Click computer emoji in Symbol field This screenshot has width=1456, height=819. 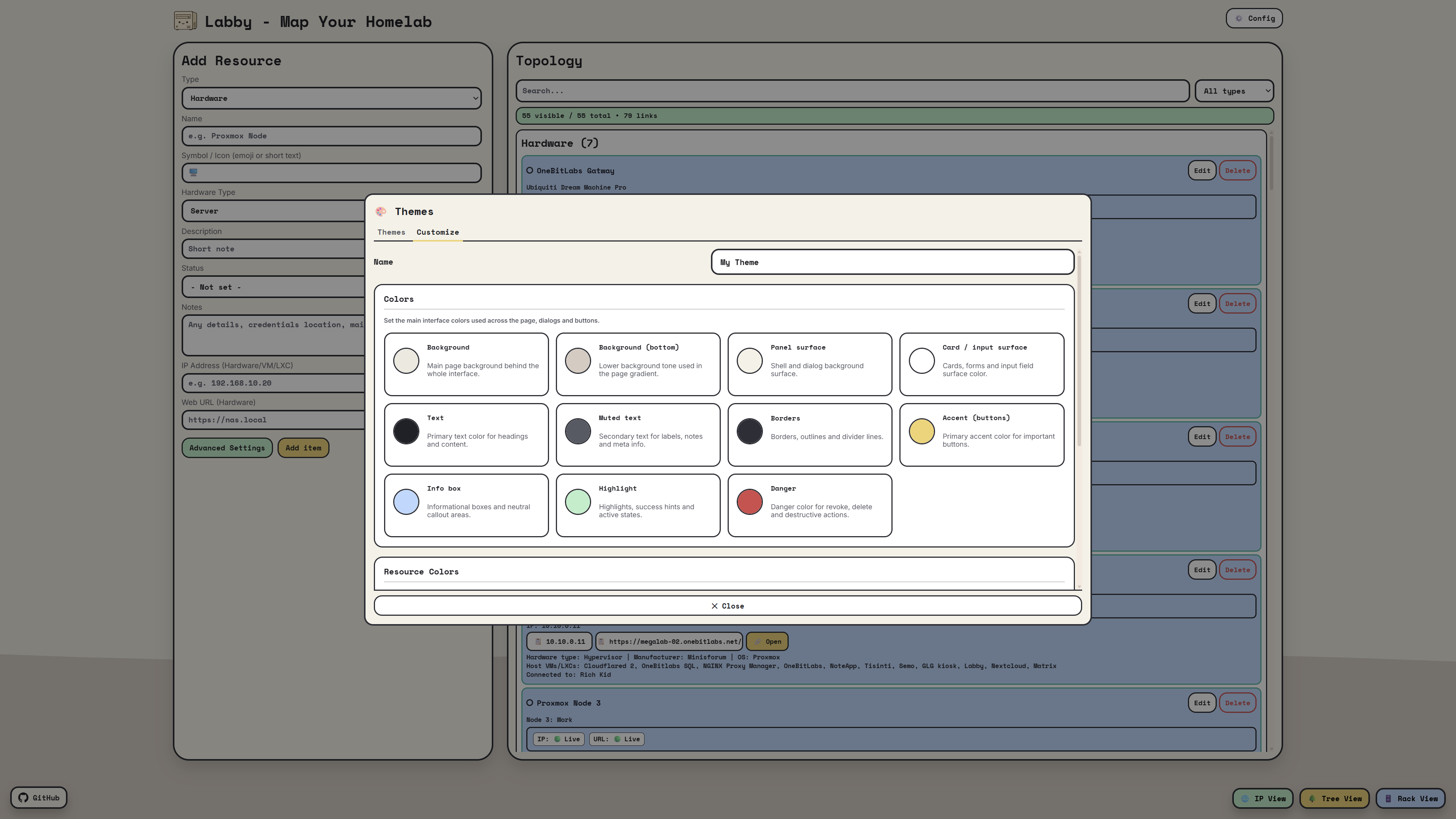click(193, 173)
